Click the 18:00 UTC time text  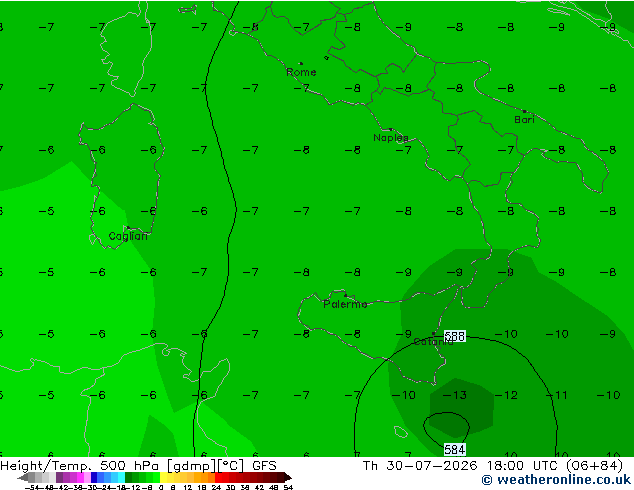coord(524,466)
